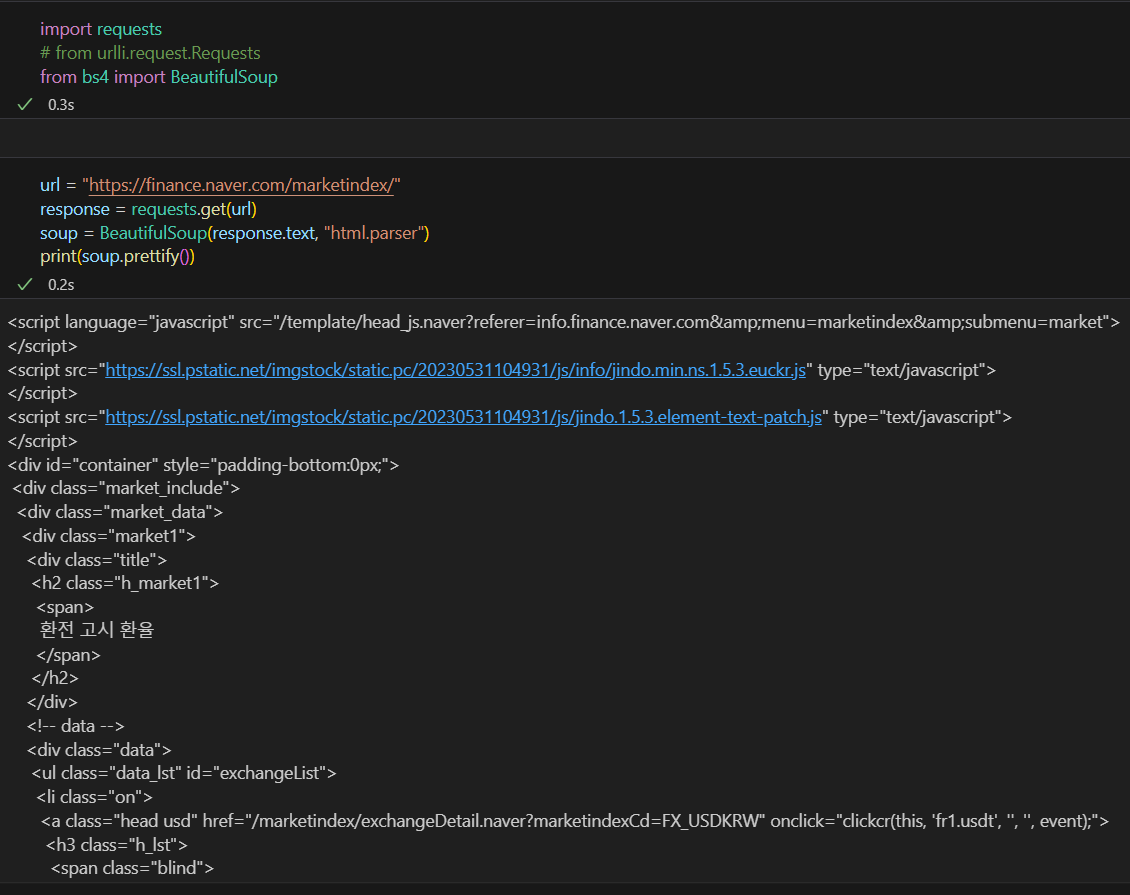Image resolution: width=1130 pixels, height=895 pixels.
Task: Click the commented urlli.request.Requests line
Action: (150, 53)
